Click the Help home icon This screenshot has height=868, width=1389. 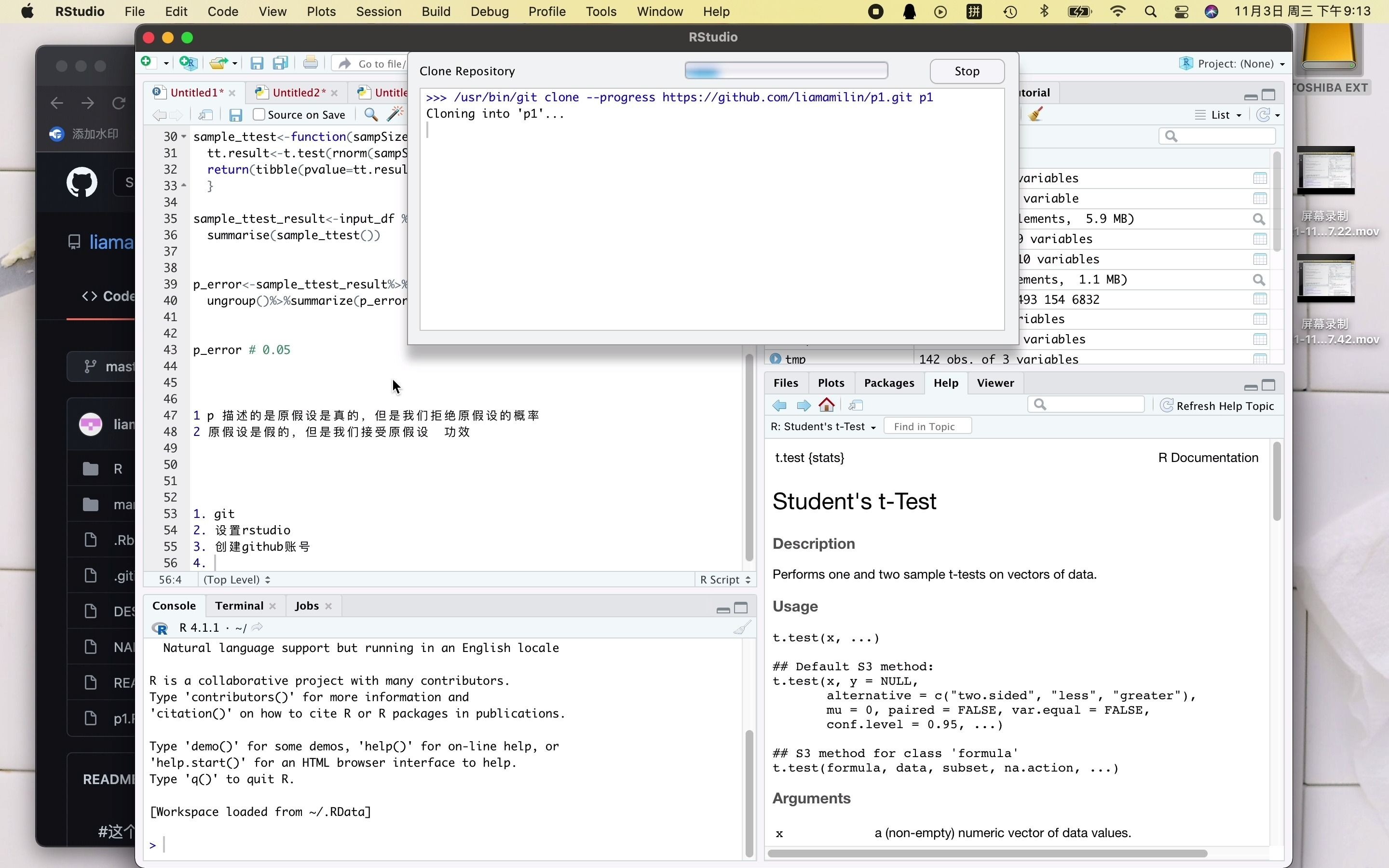[x=827, y=405]
